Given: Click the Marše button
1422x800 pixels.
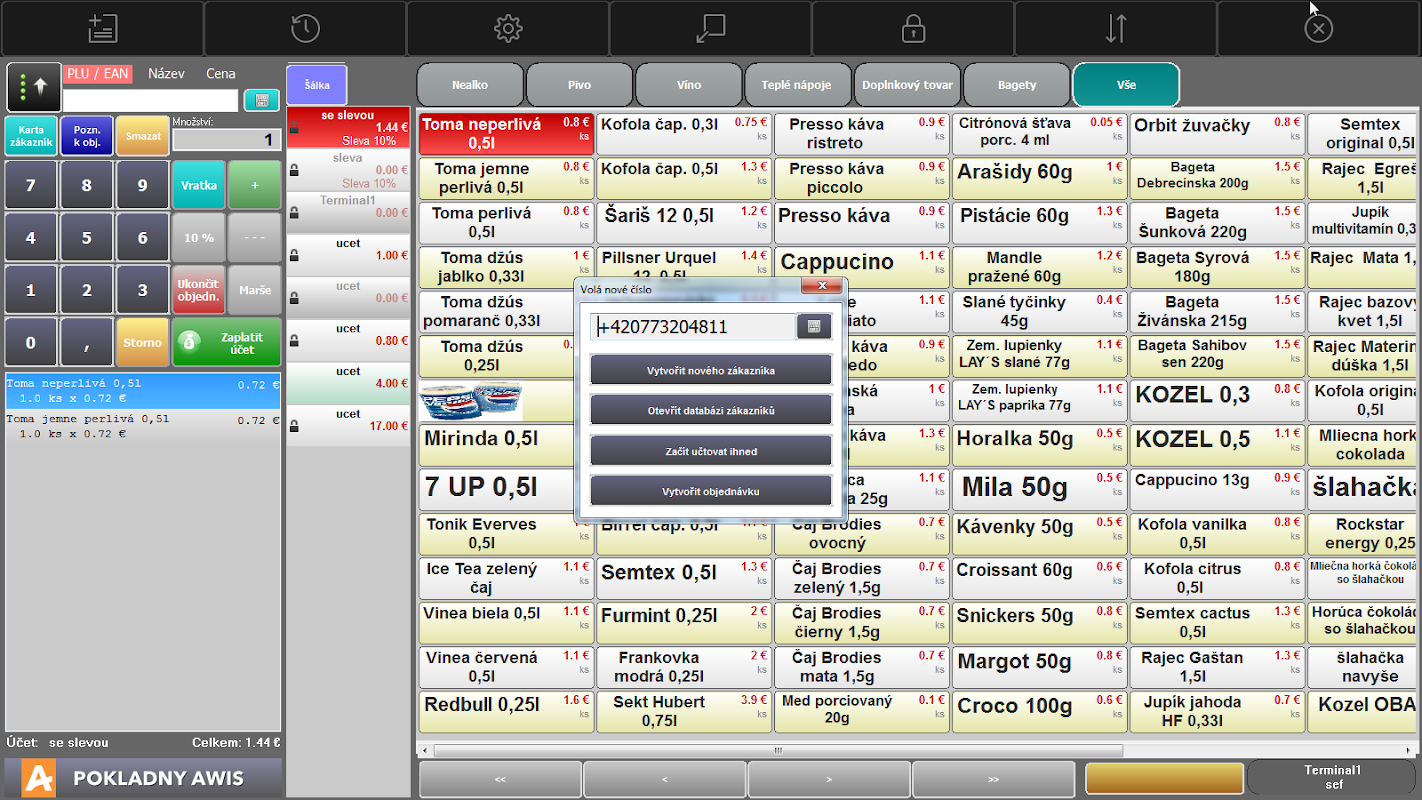Looking at the screenshot, I should 255,290.
